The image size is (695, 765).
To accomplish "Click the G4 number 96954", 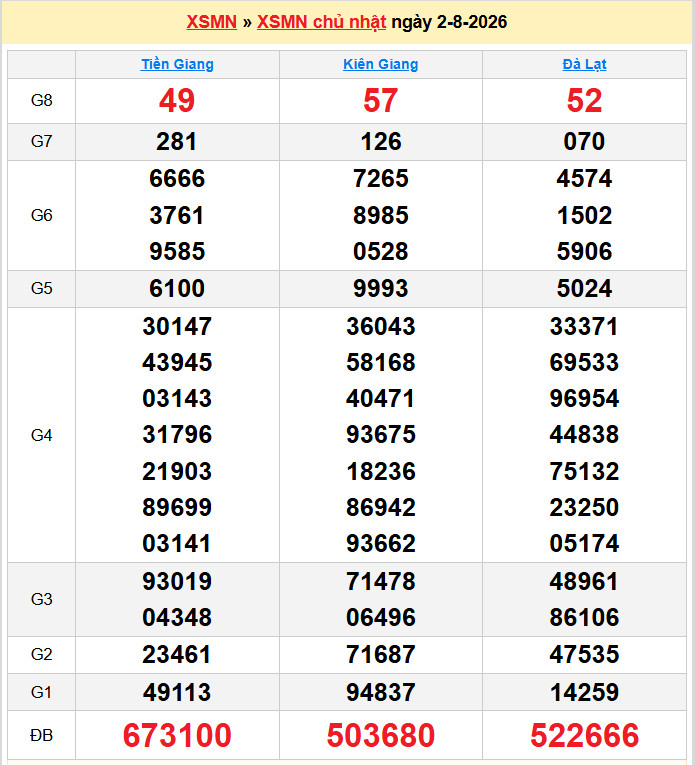I will pyautogui.click(x=584, y=399).
